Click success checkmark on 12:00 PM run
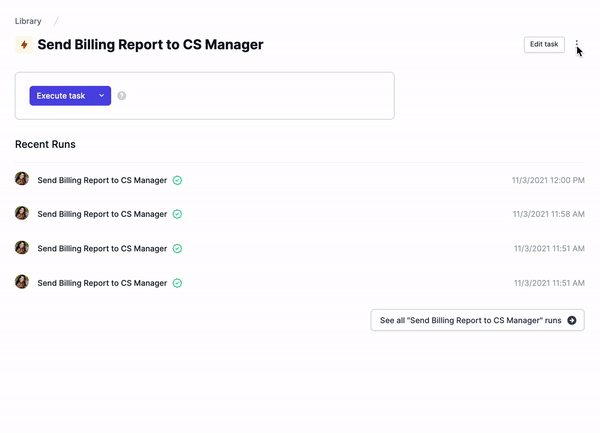The width and height of the screenshot is (600, 433). point(177,180)
